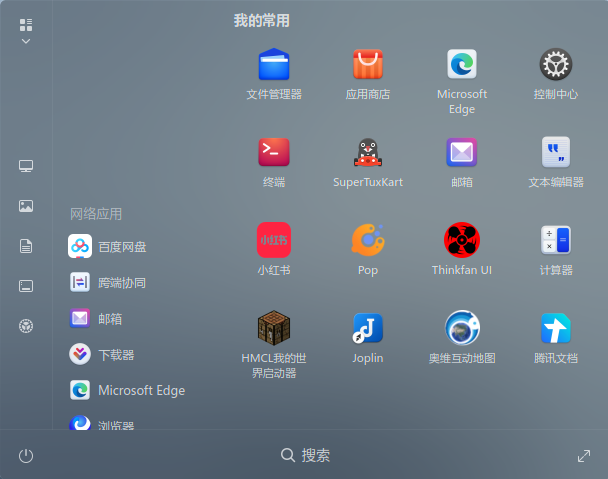Click the 我的常用 heading
Viewport: 608px width, 479px height.
click(262, 21)
